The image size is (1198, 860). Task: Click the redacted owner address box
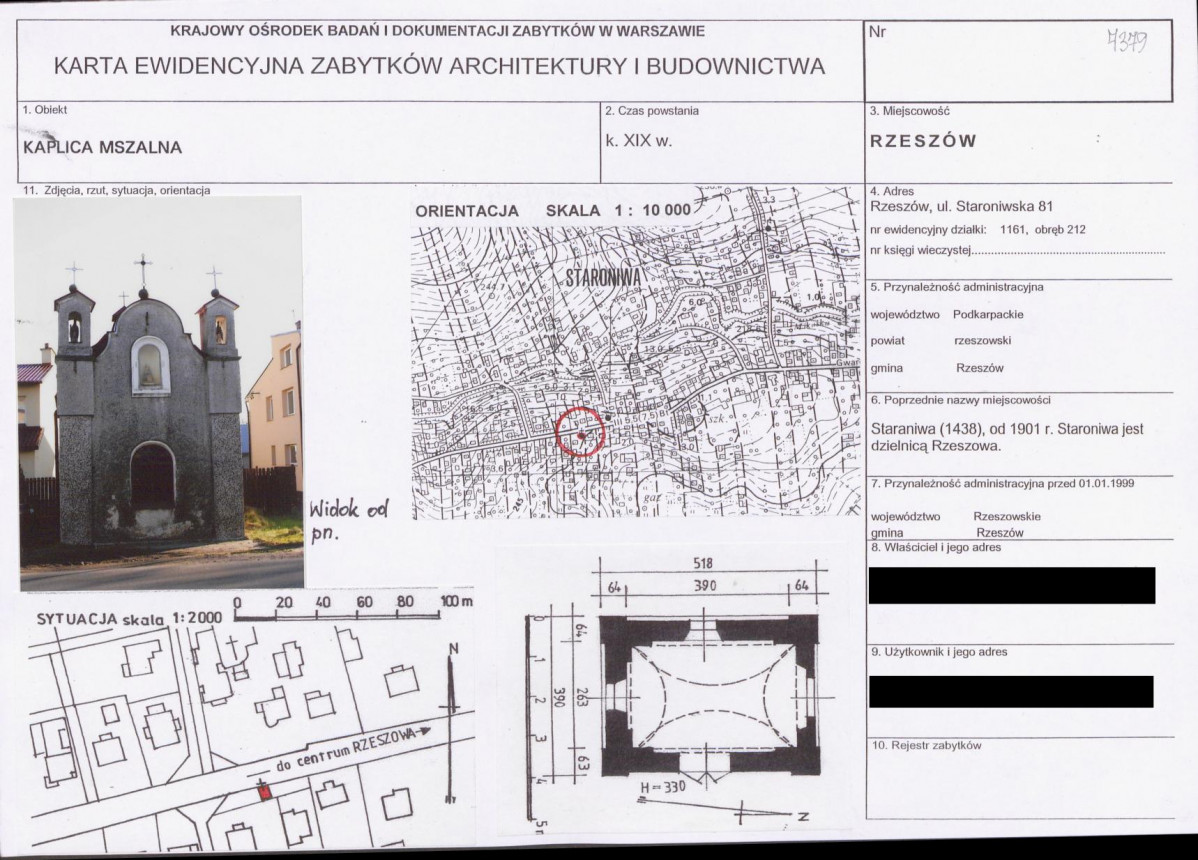1012,585
